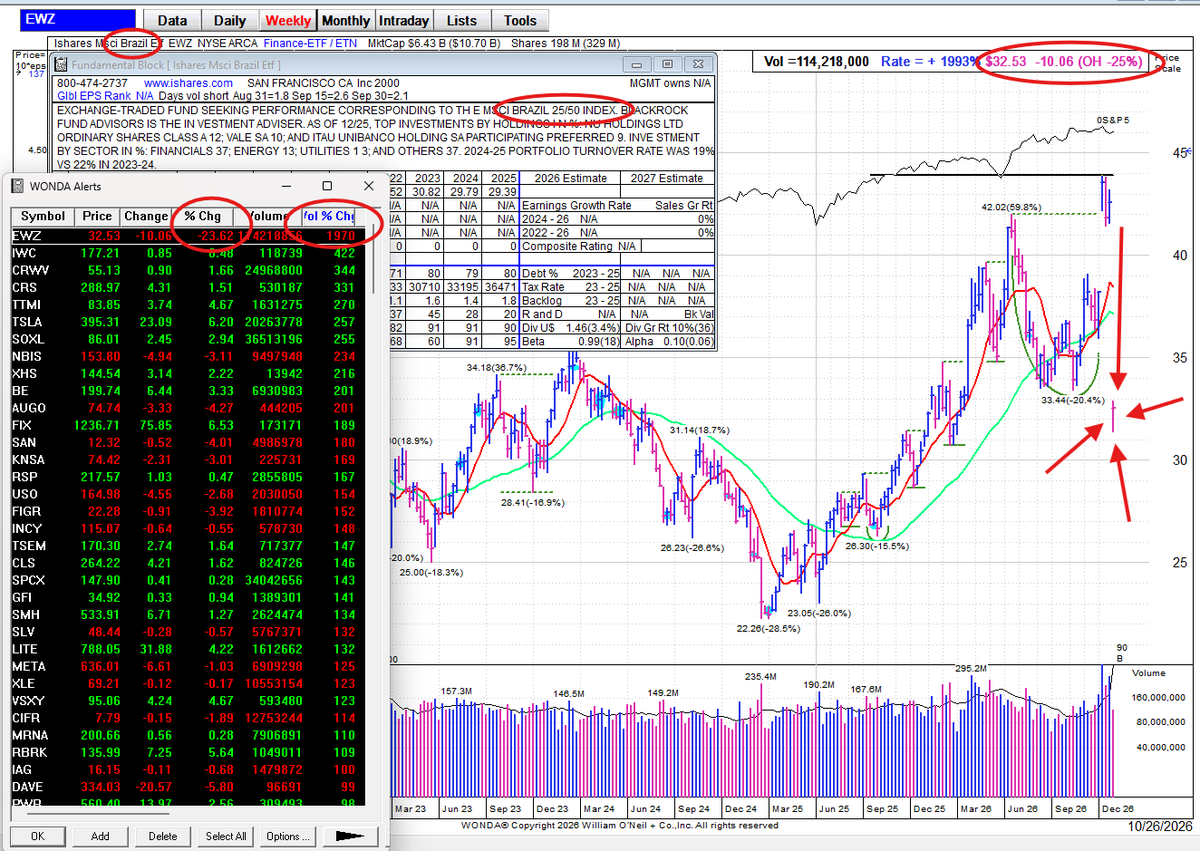
Task: Click the EWZ symbol entry box
Action: (78, 20)
